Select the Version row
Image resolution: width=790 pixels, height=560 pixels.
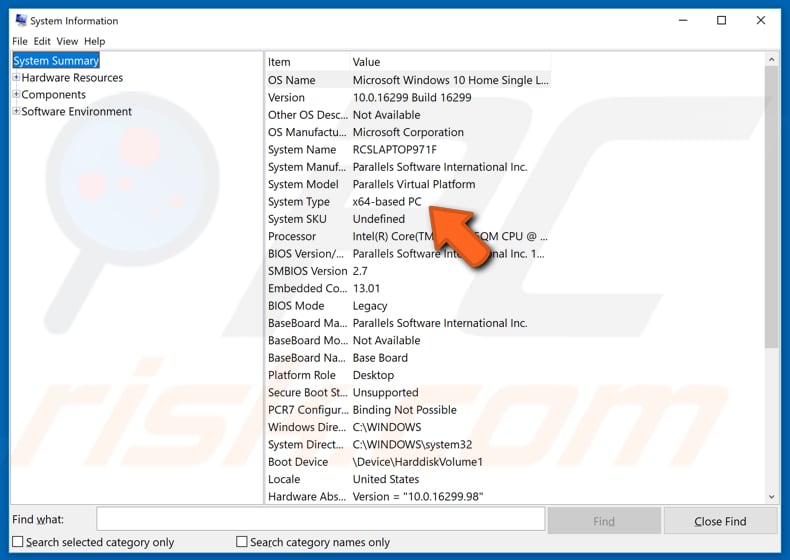408,97
